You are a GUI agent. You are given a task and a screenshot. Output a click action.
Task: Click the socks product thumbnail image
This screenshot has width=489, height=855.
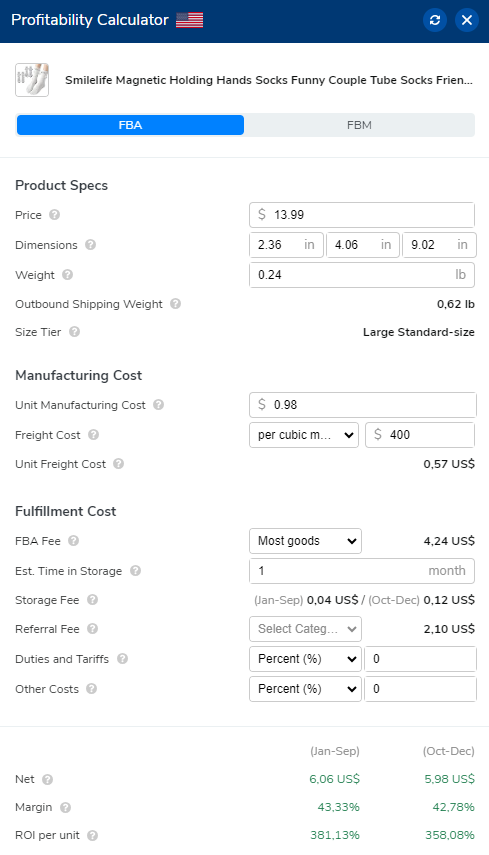click(32, 80)
